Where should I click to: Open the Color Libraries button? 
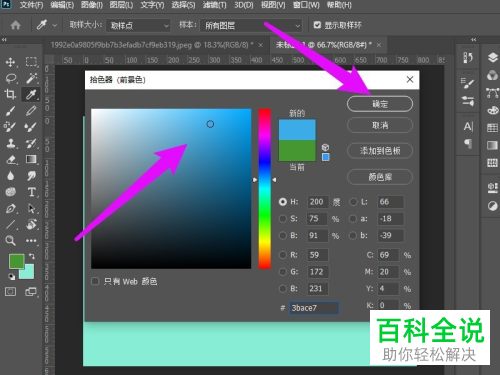[380, 177]
